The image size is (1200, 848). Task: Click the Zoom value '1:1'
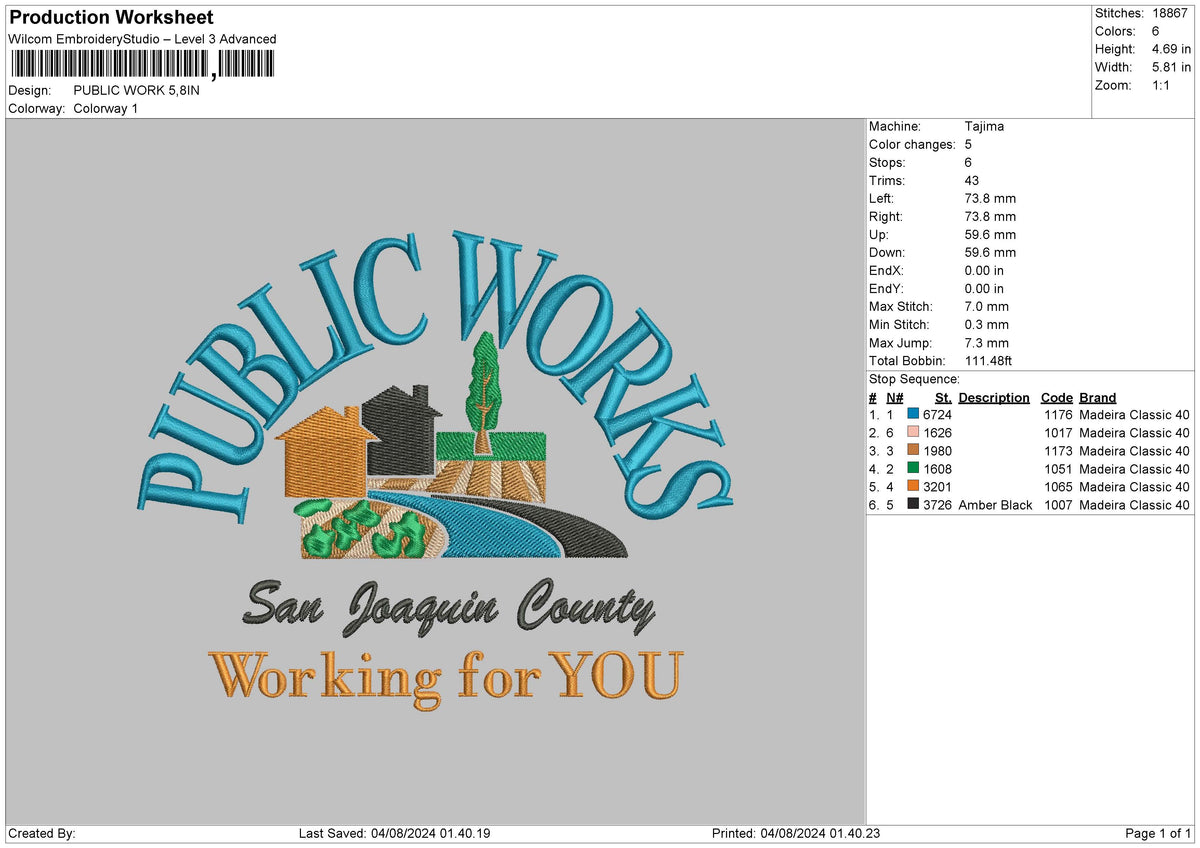[1162, 85]
